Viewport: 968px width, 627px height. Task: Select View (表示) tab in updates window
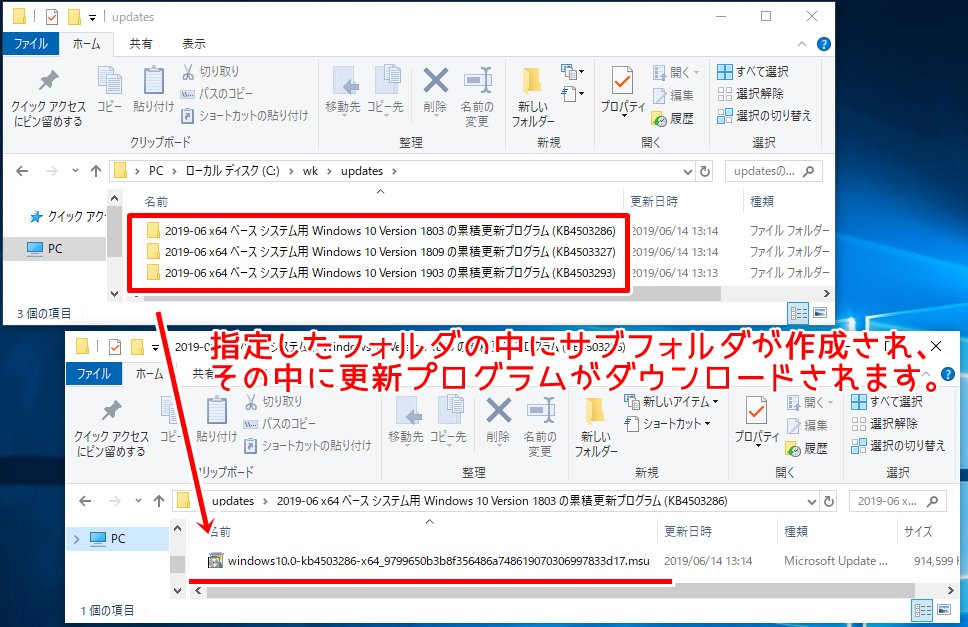pos(194,44)
